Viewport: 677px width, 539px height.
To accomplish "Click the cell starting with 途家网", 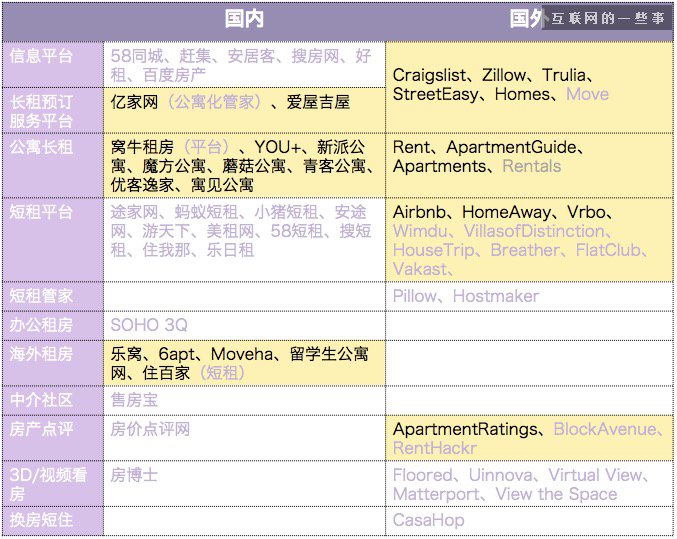I will tap(244, 240).
